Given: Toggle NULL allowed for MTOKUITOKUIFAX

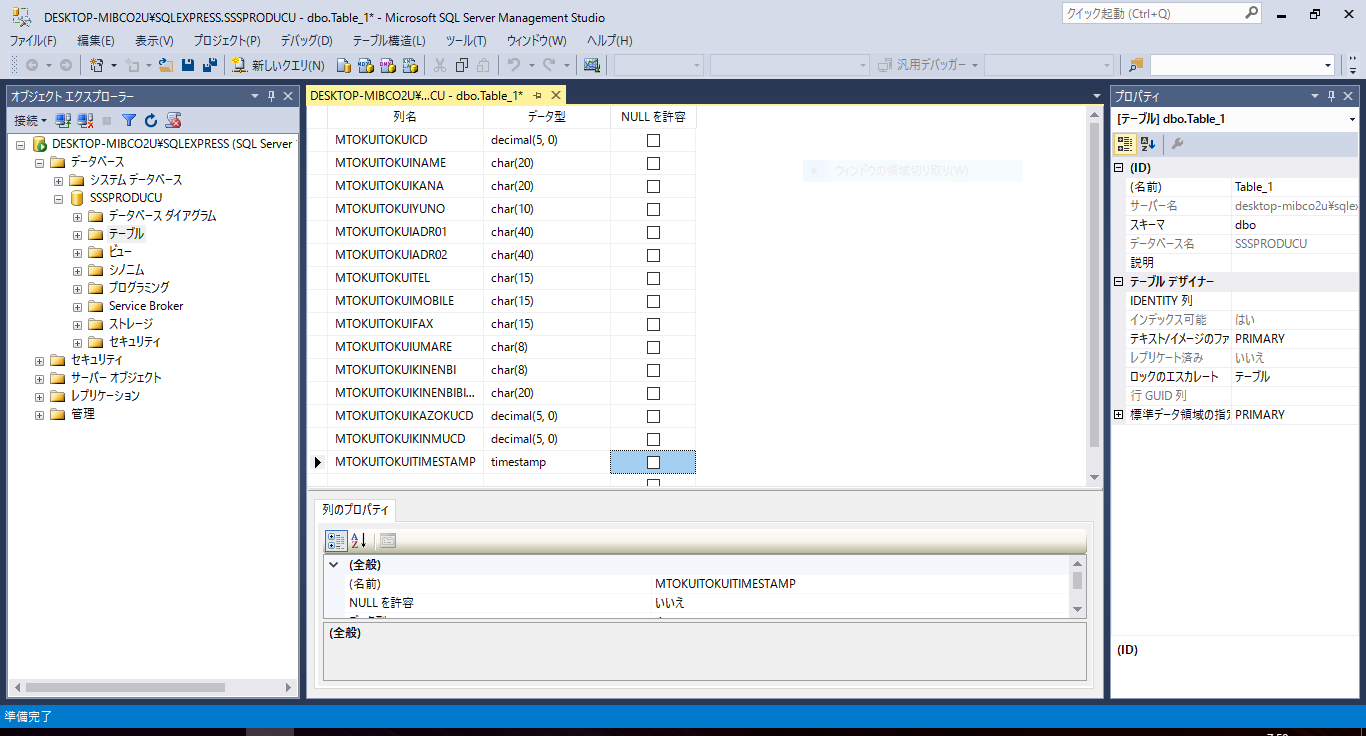Looking at the screenshot, I should pos(653,324).
